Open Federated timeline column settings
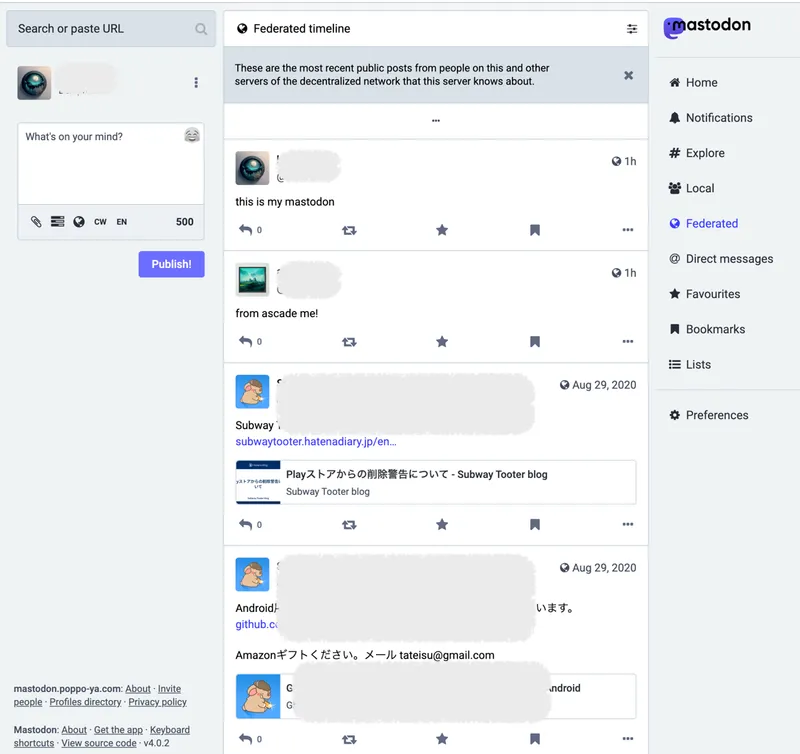 tap(632, 29)
